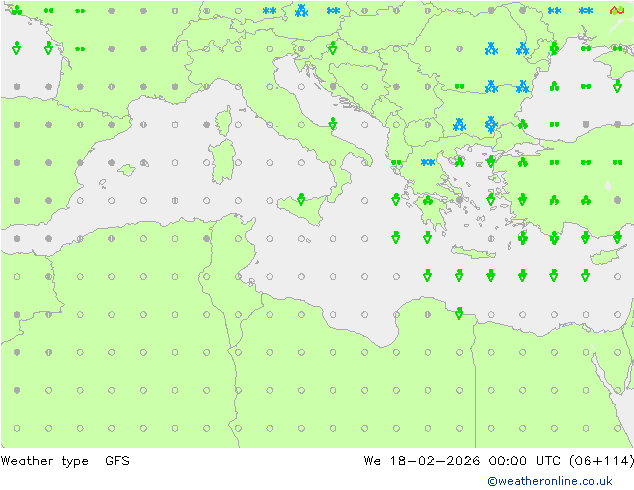Viewport: 634px width, 490px height.
Task: Click the heavy snow symbol at top edge above Italy
Action: [x=301, y=11]
